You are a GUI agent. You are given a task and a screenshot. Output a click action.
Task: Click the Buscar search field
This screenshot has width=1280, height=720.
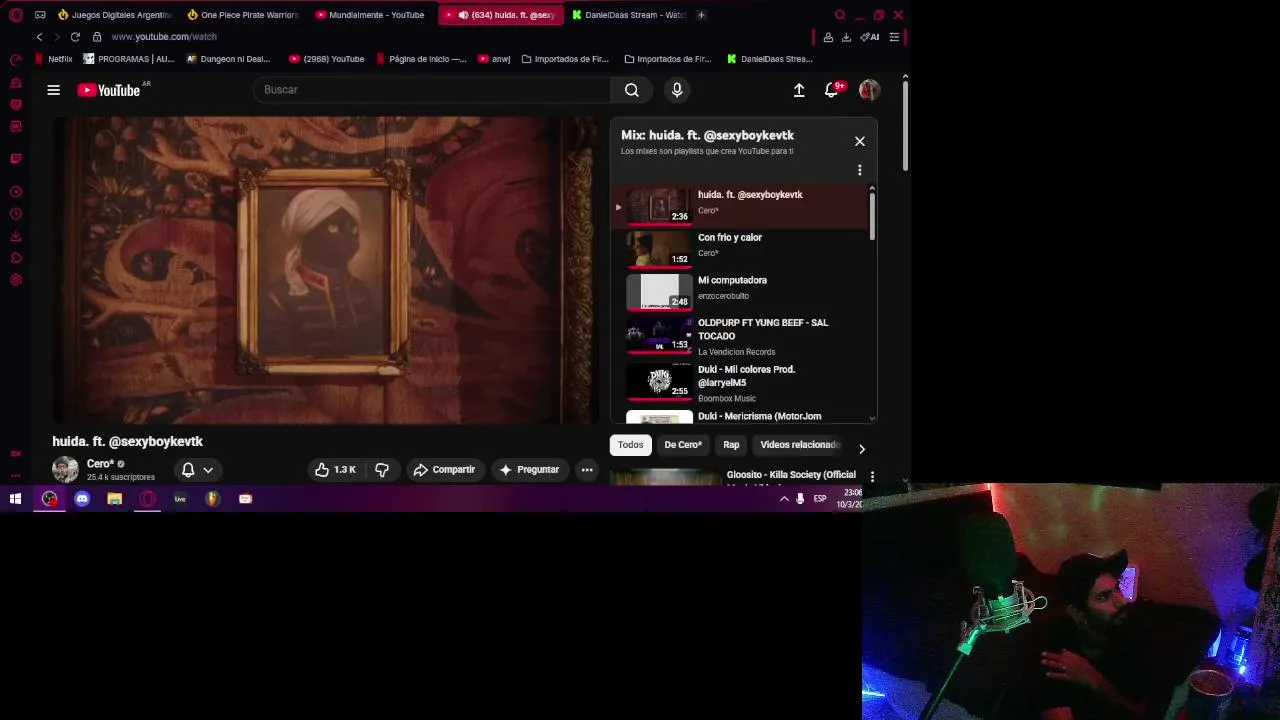coord(432,90)
